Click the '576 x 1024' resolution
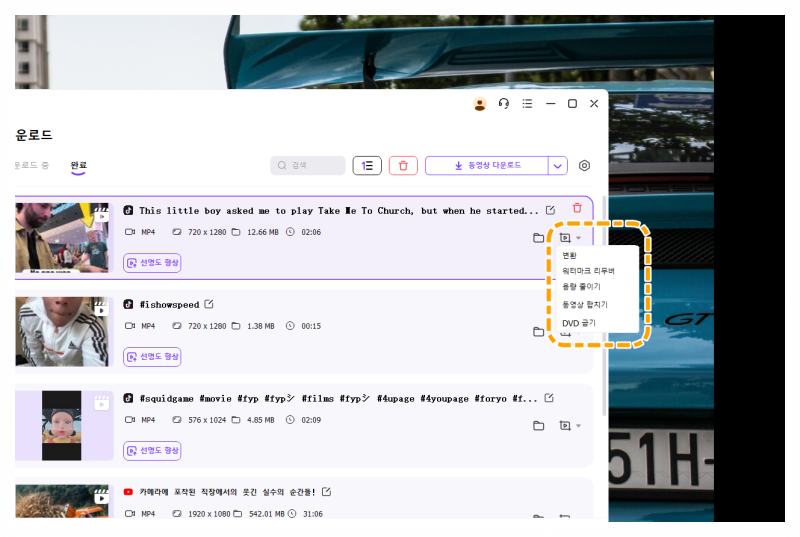 207,420
